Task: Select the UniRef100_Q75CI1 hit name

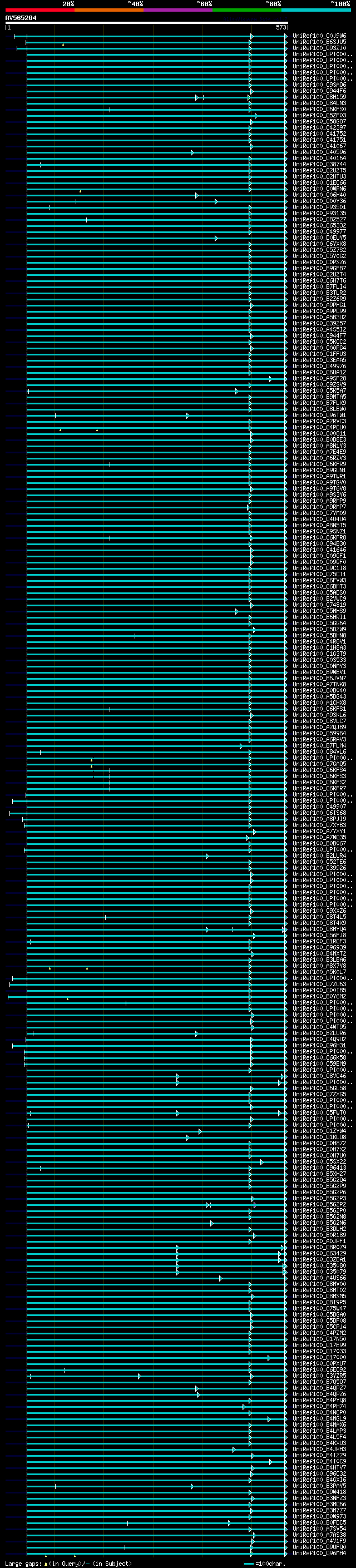Action: [319, 574]
